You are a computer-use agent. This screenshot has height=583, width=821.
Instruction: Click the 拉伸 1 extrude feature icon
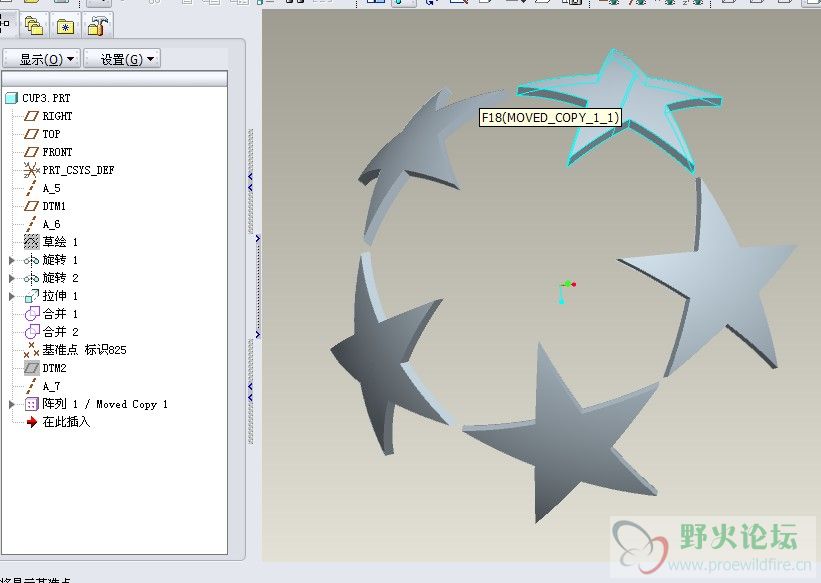pos(31,296)
